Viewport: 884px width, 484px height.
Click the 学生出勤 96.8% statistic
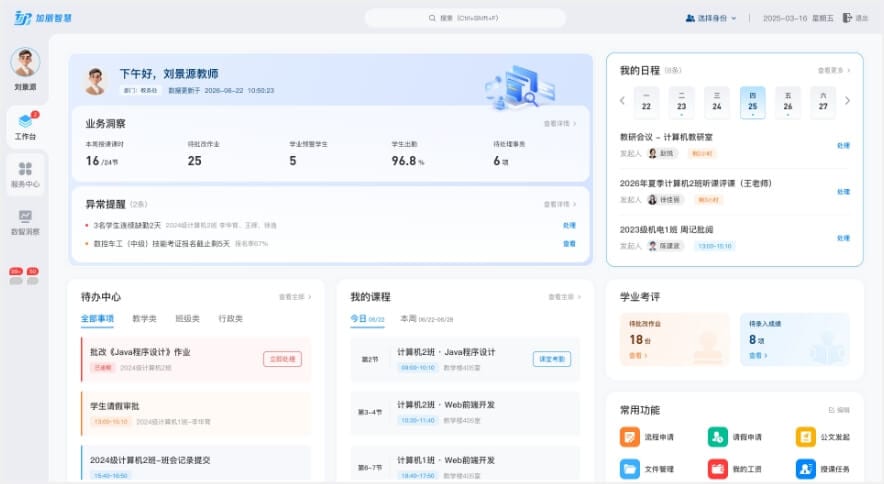(408, 153)
